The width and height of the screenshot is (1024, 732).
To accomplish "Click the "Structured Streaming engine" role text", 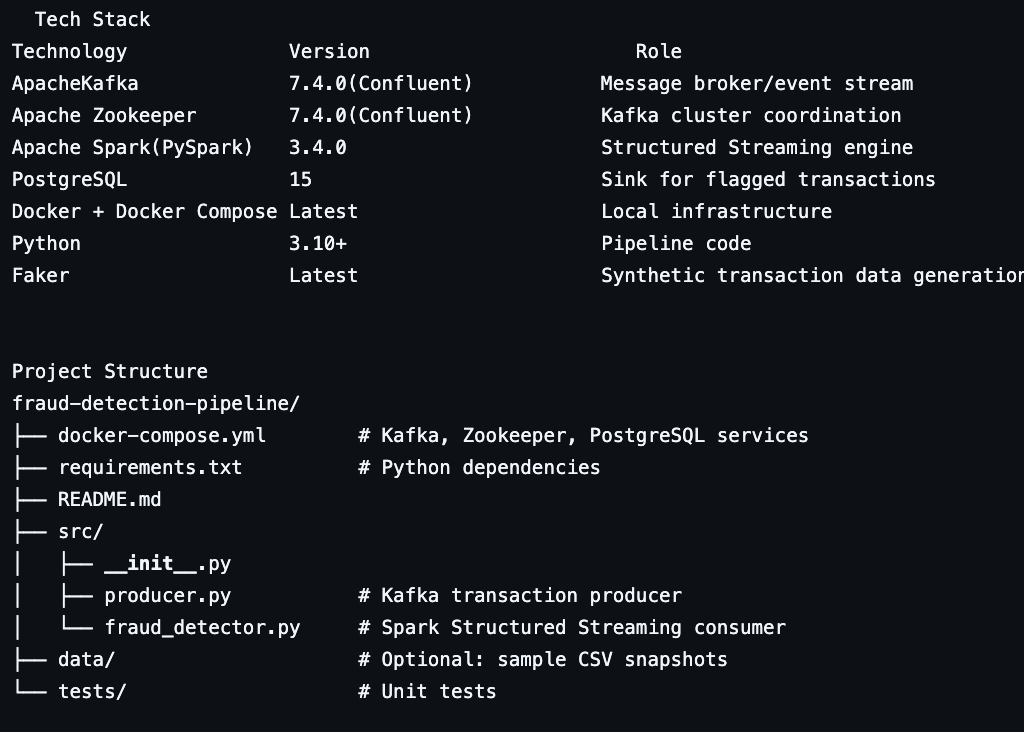I will click(756, 147).
